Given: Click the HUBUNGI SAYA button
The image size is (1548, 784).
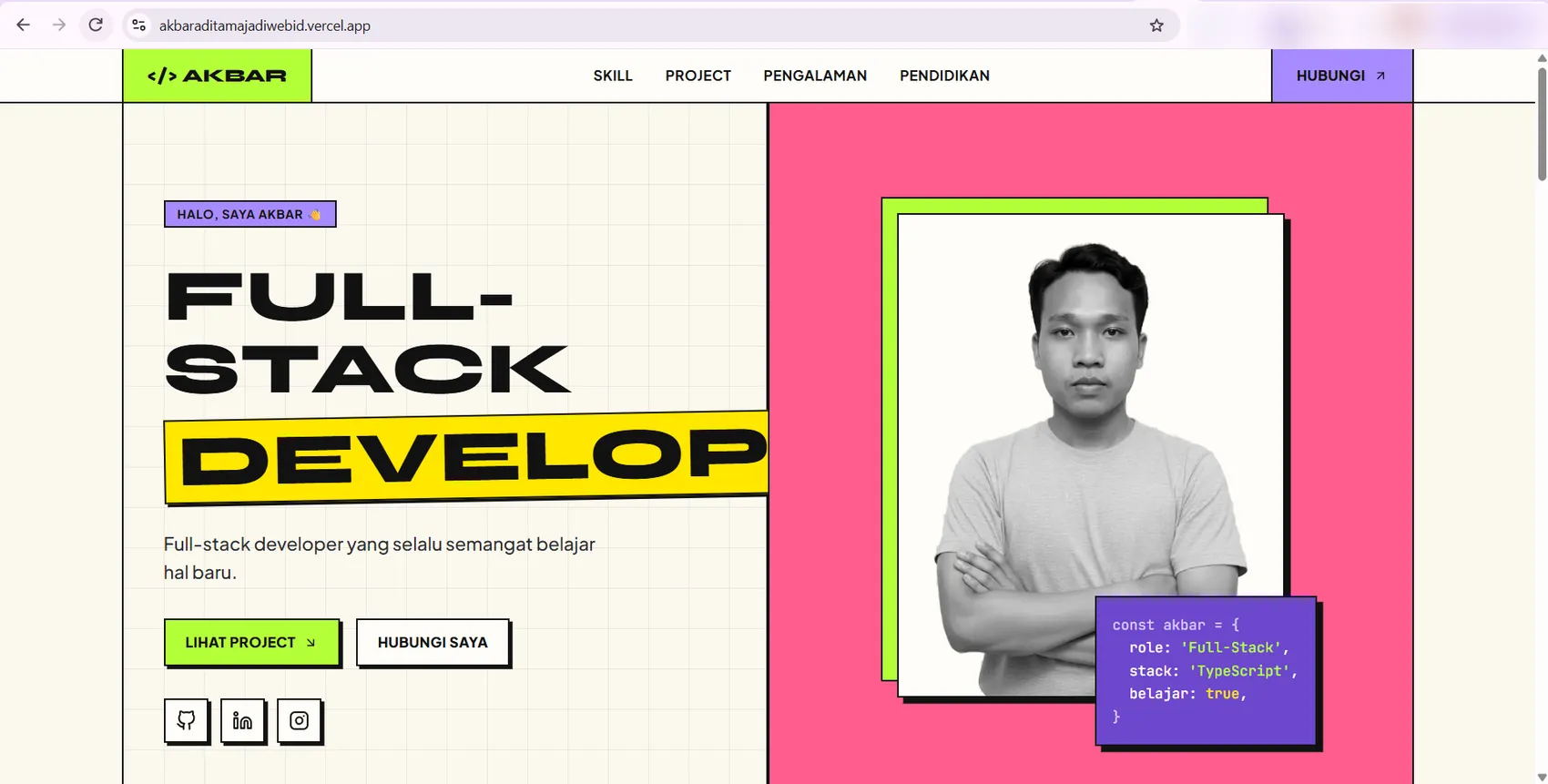Looking at the screenshot, I should (433, 642).
